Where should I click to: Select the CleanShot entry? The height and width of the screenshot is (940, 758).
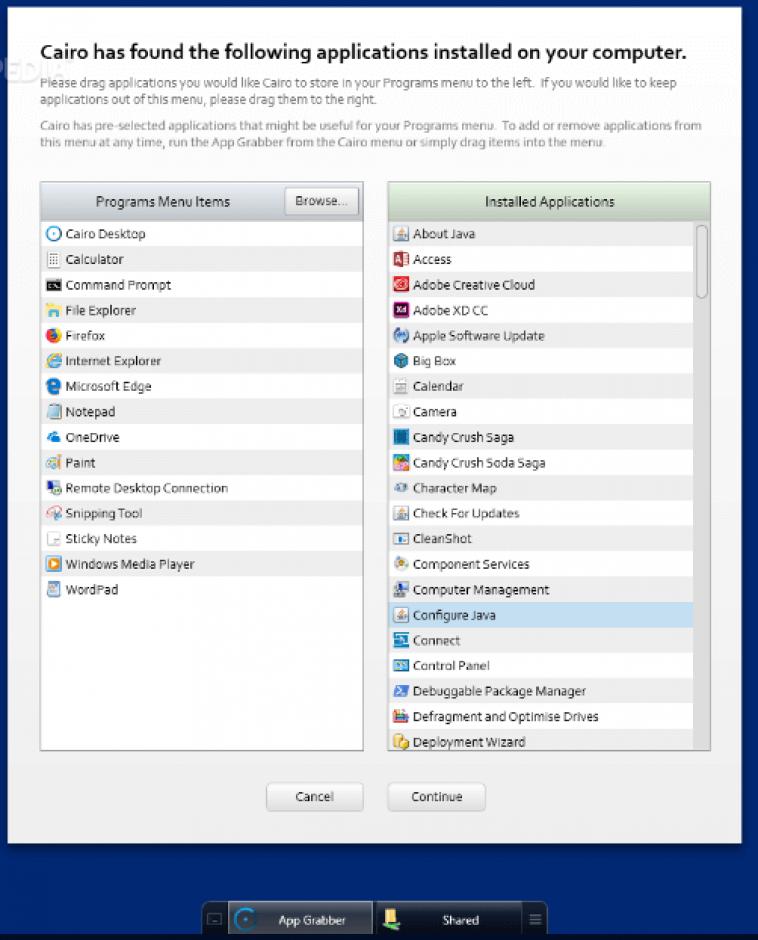[540, 538]
